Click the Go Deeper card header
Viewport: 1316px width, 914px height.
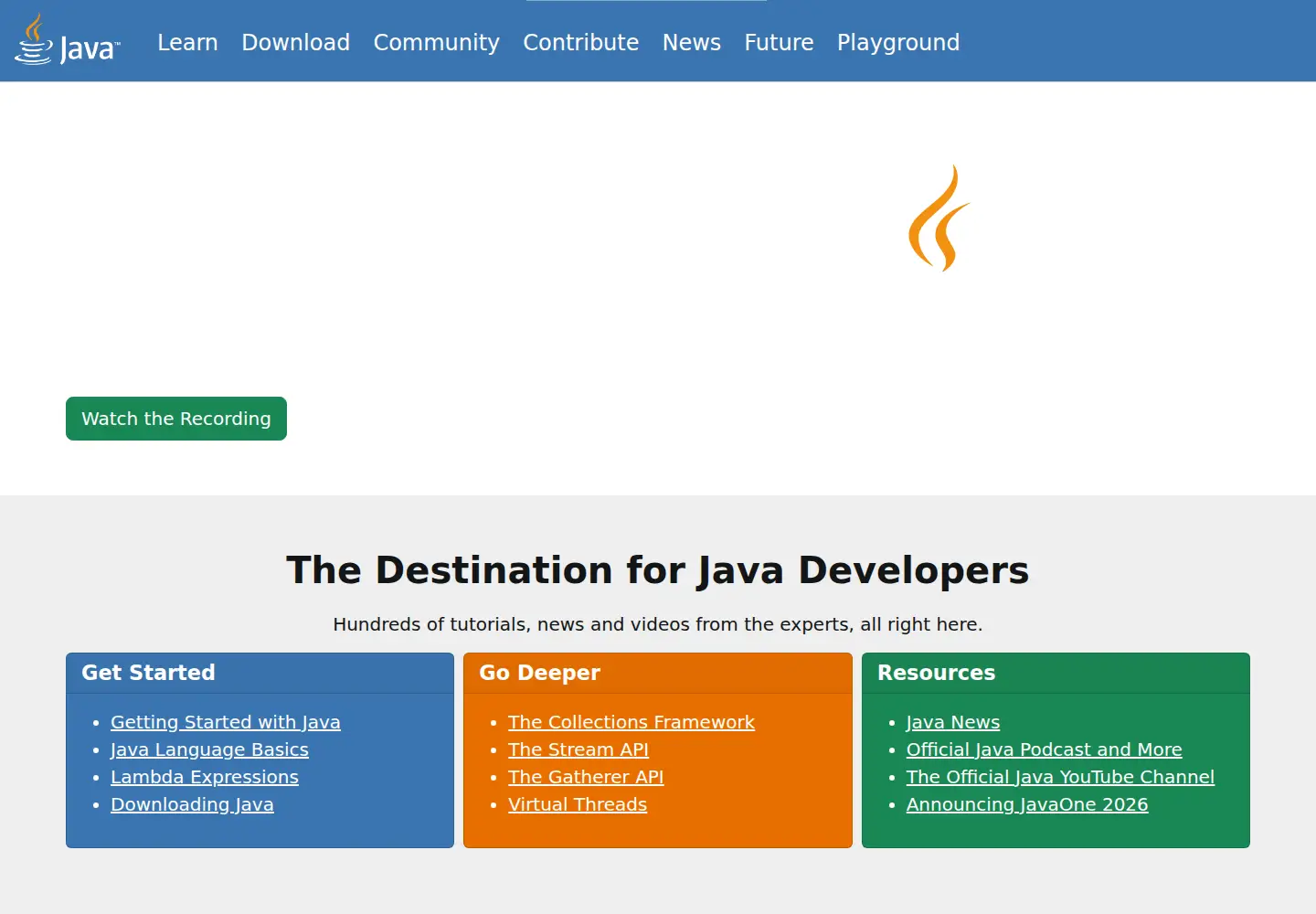pyautogui.click(x=658, y=673)
